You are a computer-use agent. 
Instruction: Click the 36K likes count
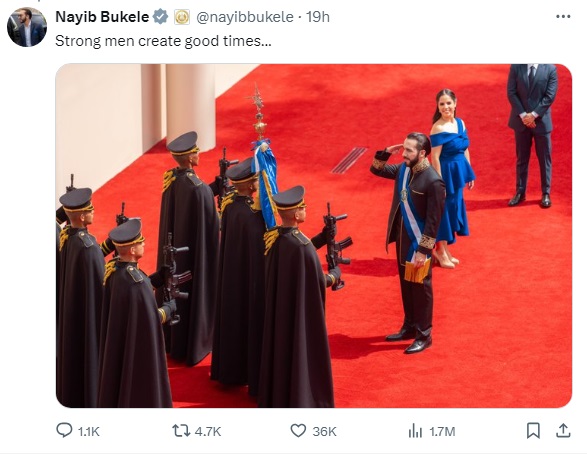coord(324,431)
